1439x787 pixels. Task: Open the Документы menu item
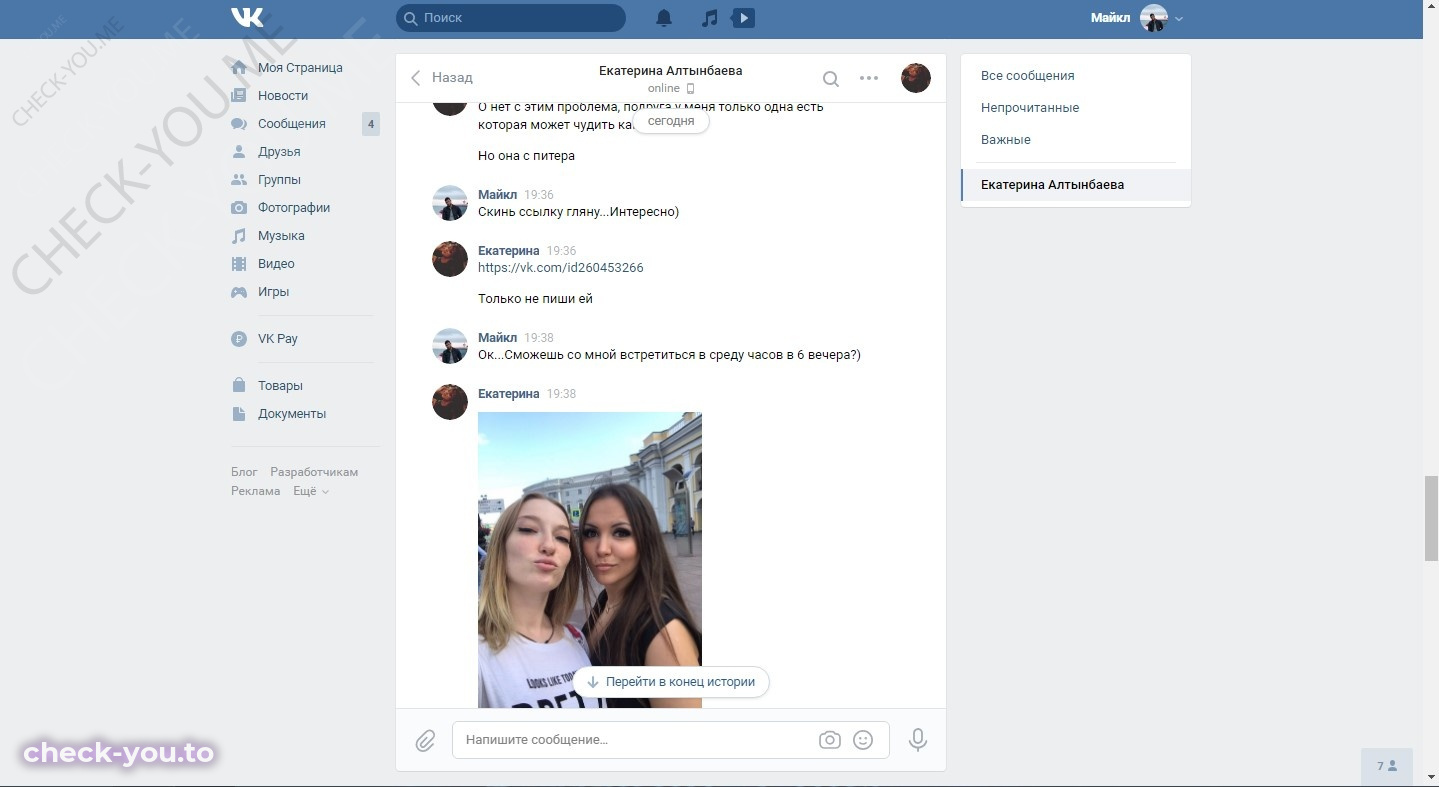click(x=292, y=414)
